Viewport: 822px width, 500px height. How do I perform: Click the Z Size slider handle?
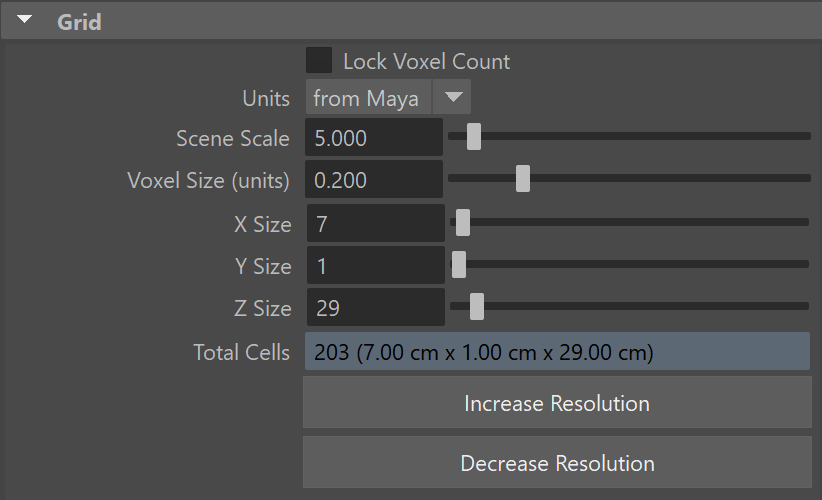click(477, 307)
